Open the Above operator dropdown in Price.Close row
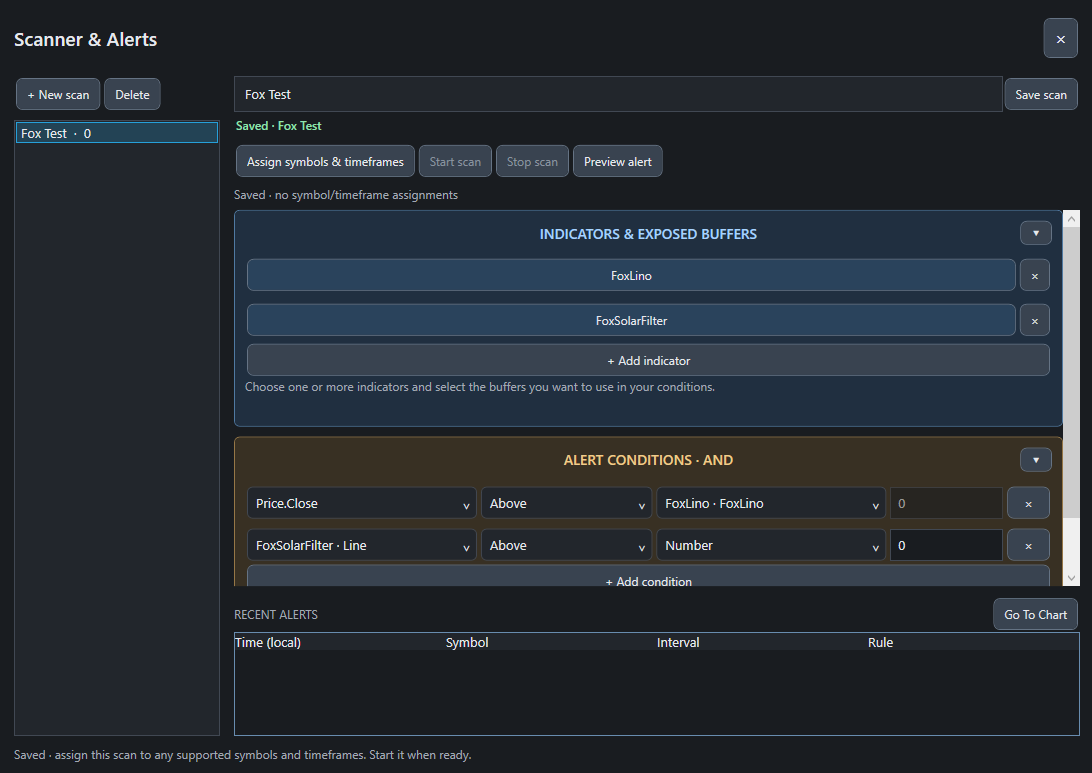 click(566, 503)
